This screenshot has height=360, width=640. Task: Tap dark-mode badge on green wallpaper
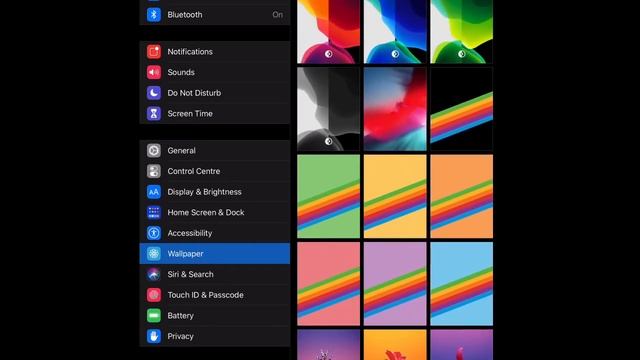coord(462,54)
